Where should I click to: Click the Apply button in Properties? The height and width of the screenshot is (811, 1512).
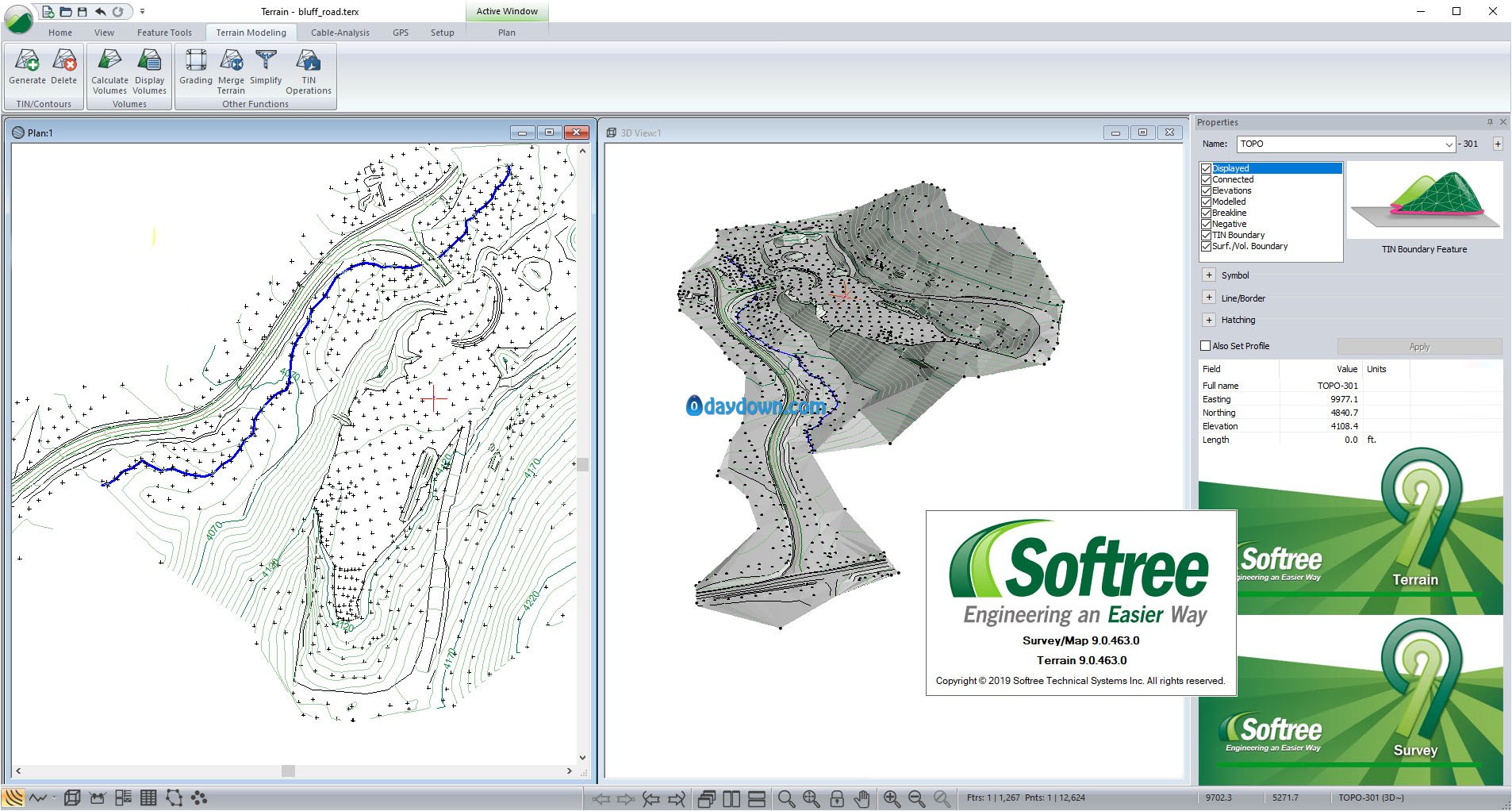(1419, 347)
